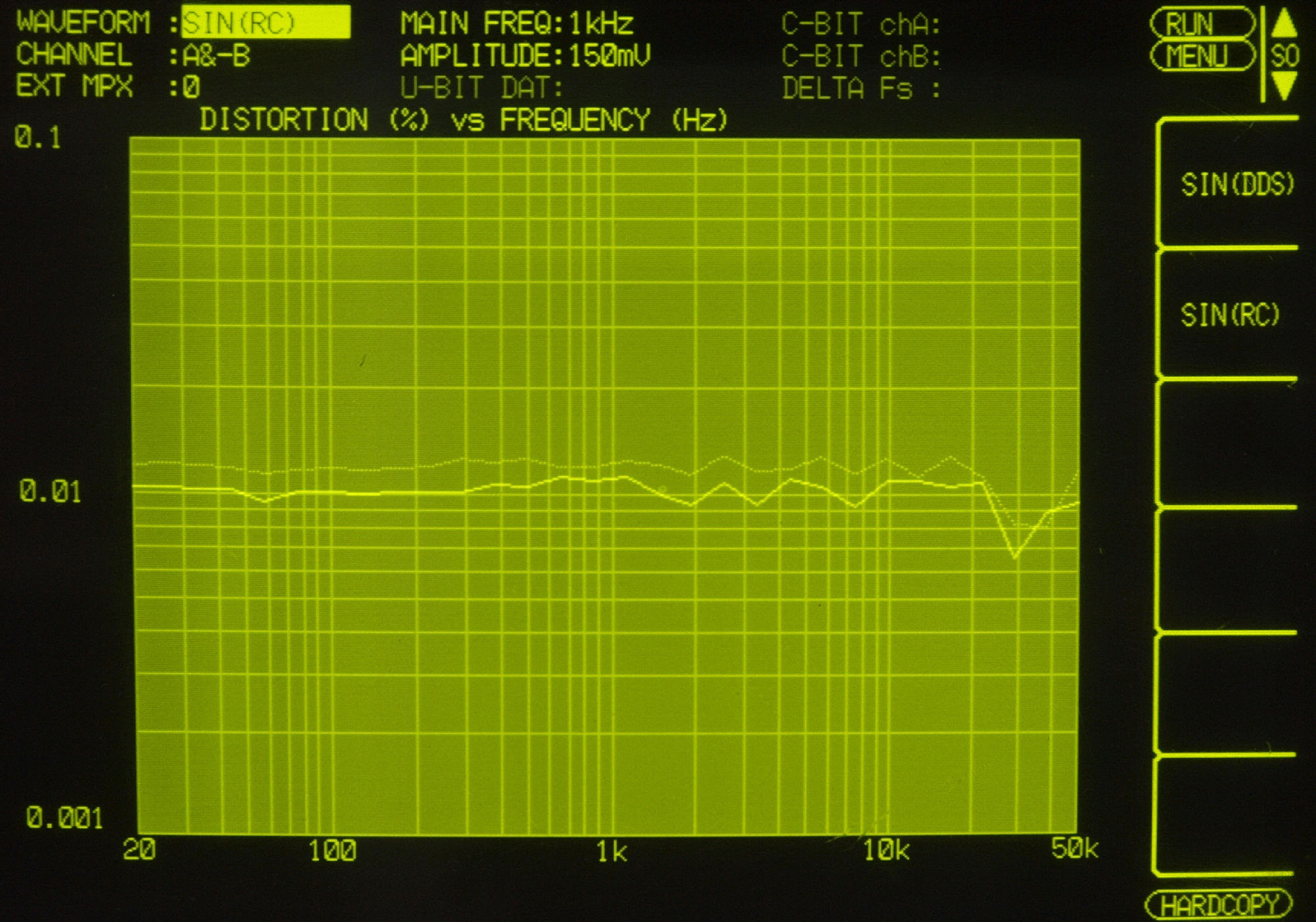Open the MENU button
Screen dimensions: 1316x922
tap(1202, 56)
